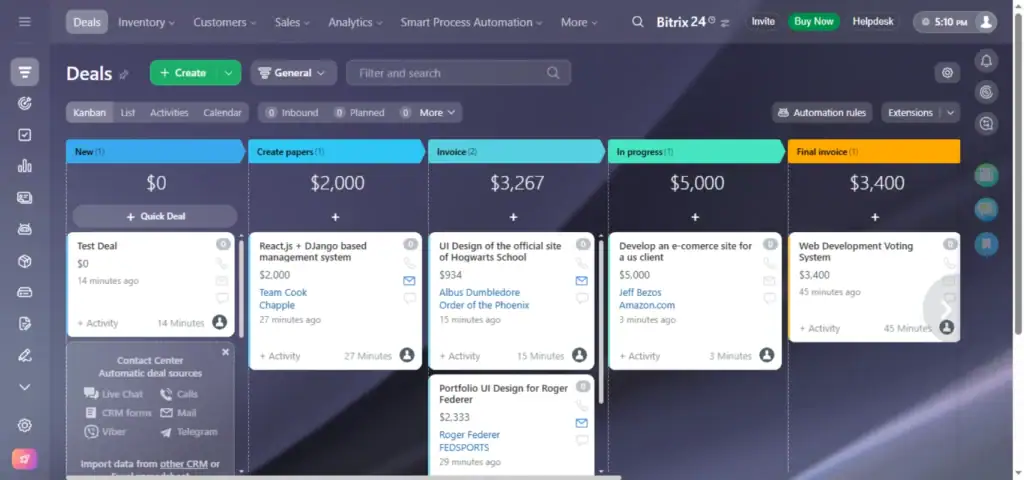Viewport: 1024px width, 480px height.
Task: Open the General pipeline dropdown
Action: pos(293,73)
